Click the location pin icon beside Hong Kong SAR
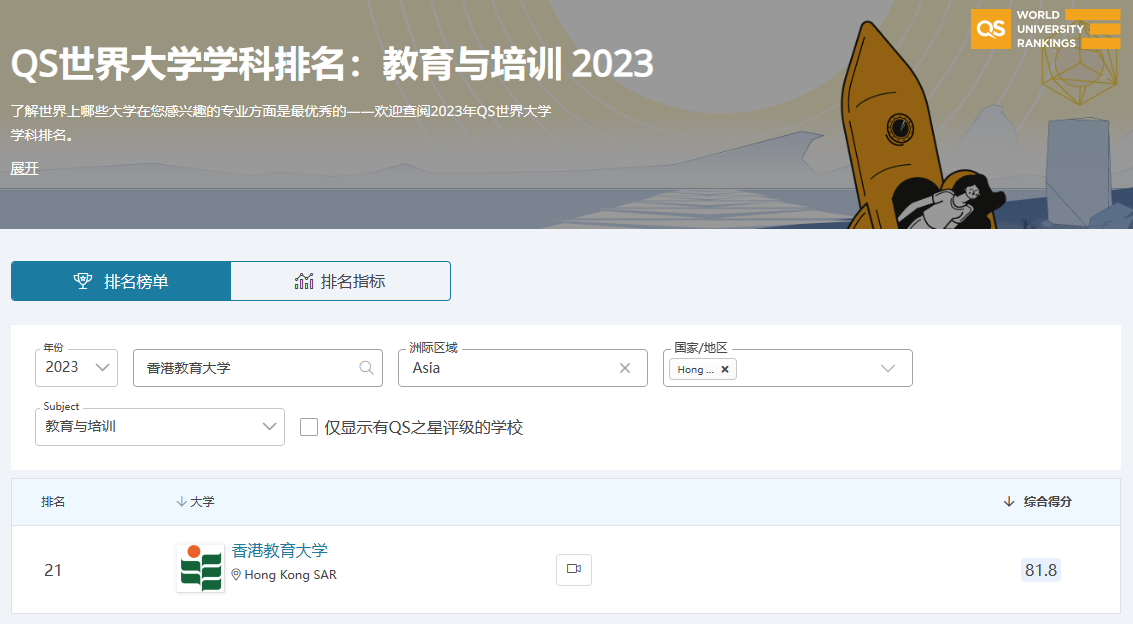The image size is (1133, 624). click(x=236, y=575)
